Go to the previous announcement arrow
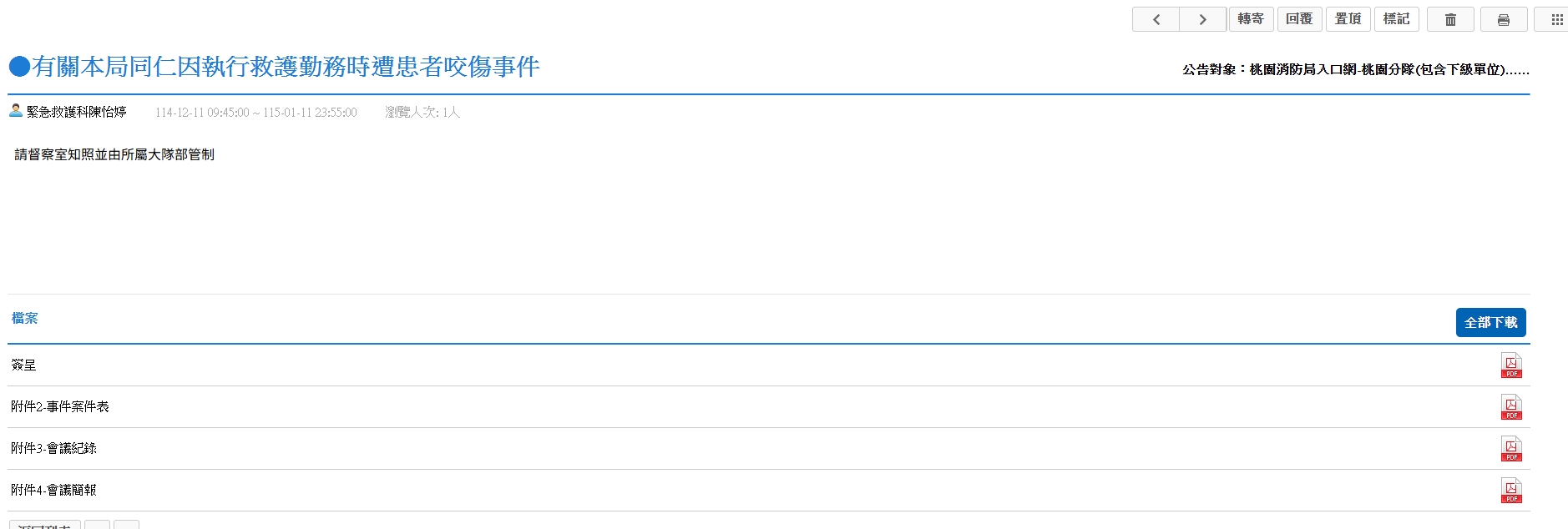The image size is (1568, 529). click(x=1156, y=19)
